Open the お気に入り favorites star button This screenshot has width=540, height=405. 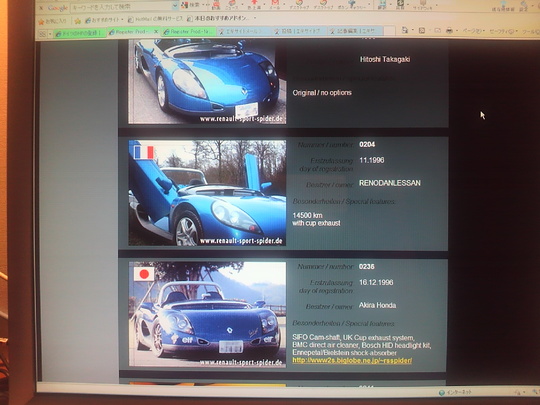52,22
